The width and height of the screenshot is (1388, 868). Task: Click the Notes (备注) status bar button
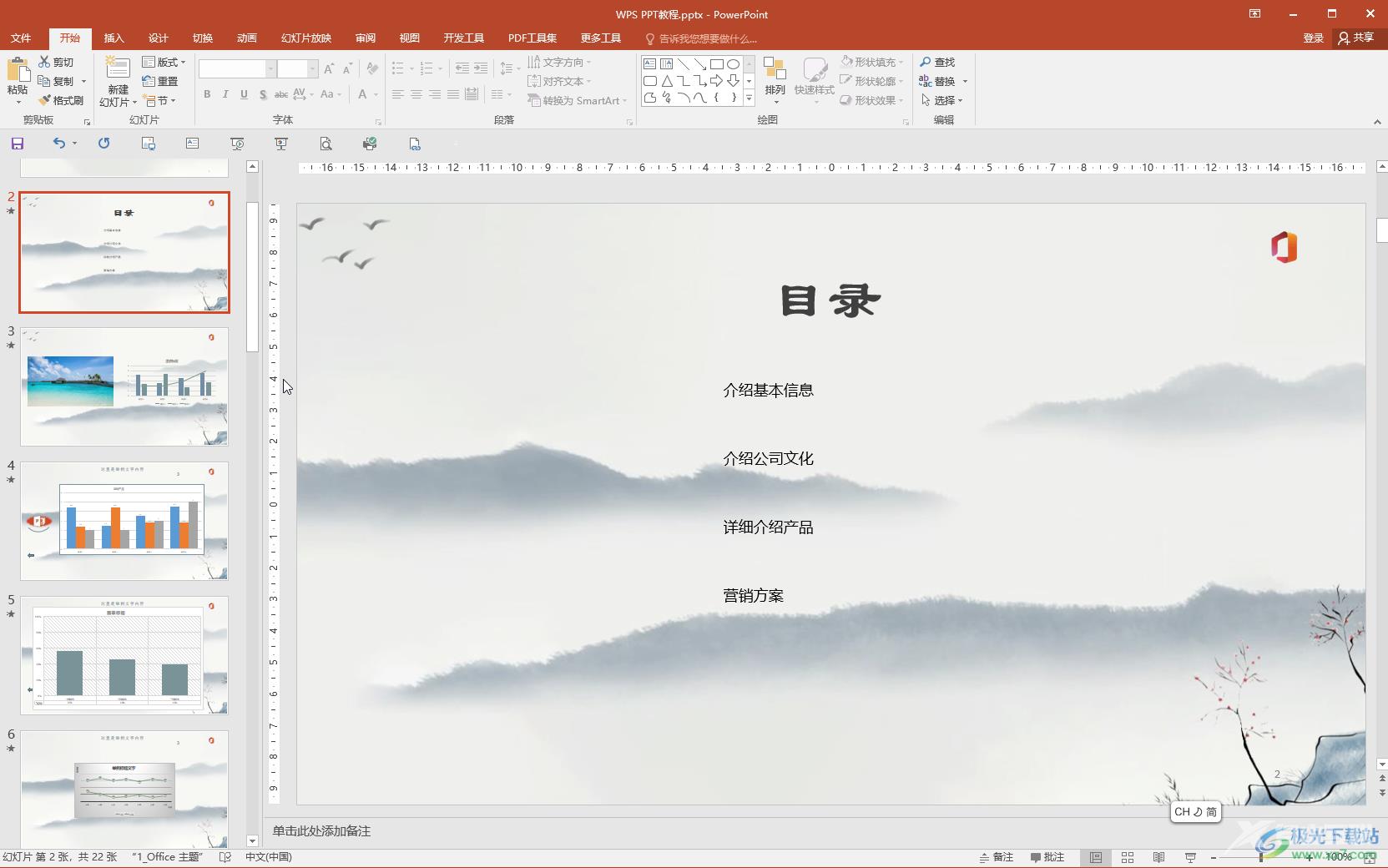(996, 857)
